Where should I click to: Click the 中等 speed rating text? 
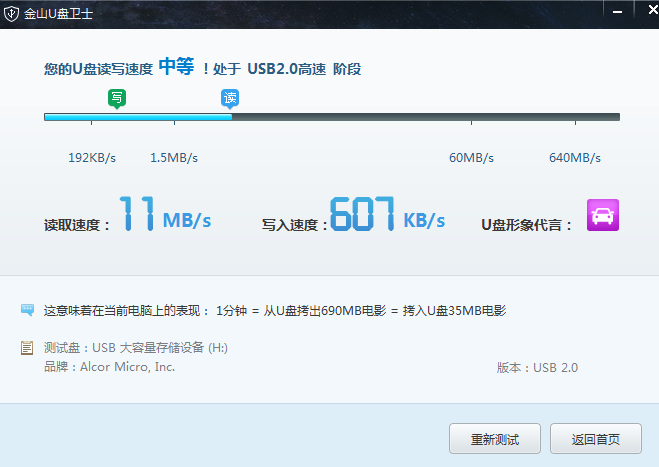click(177, 66)
